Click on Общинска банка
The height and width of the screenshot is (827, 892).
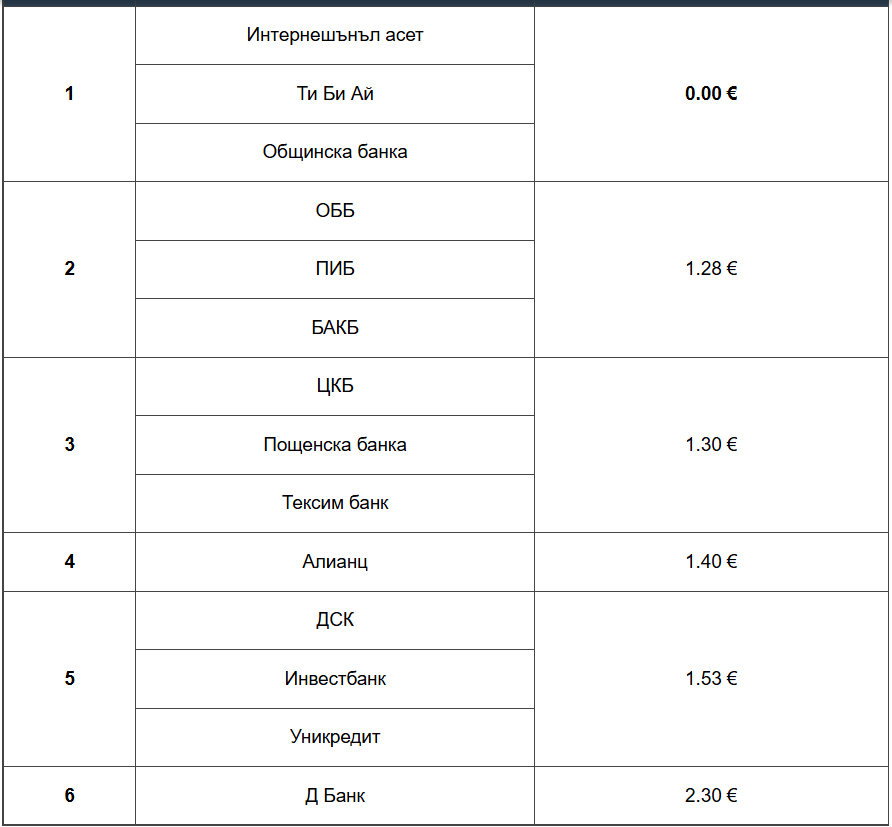(x=335, y=153)
